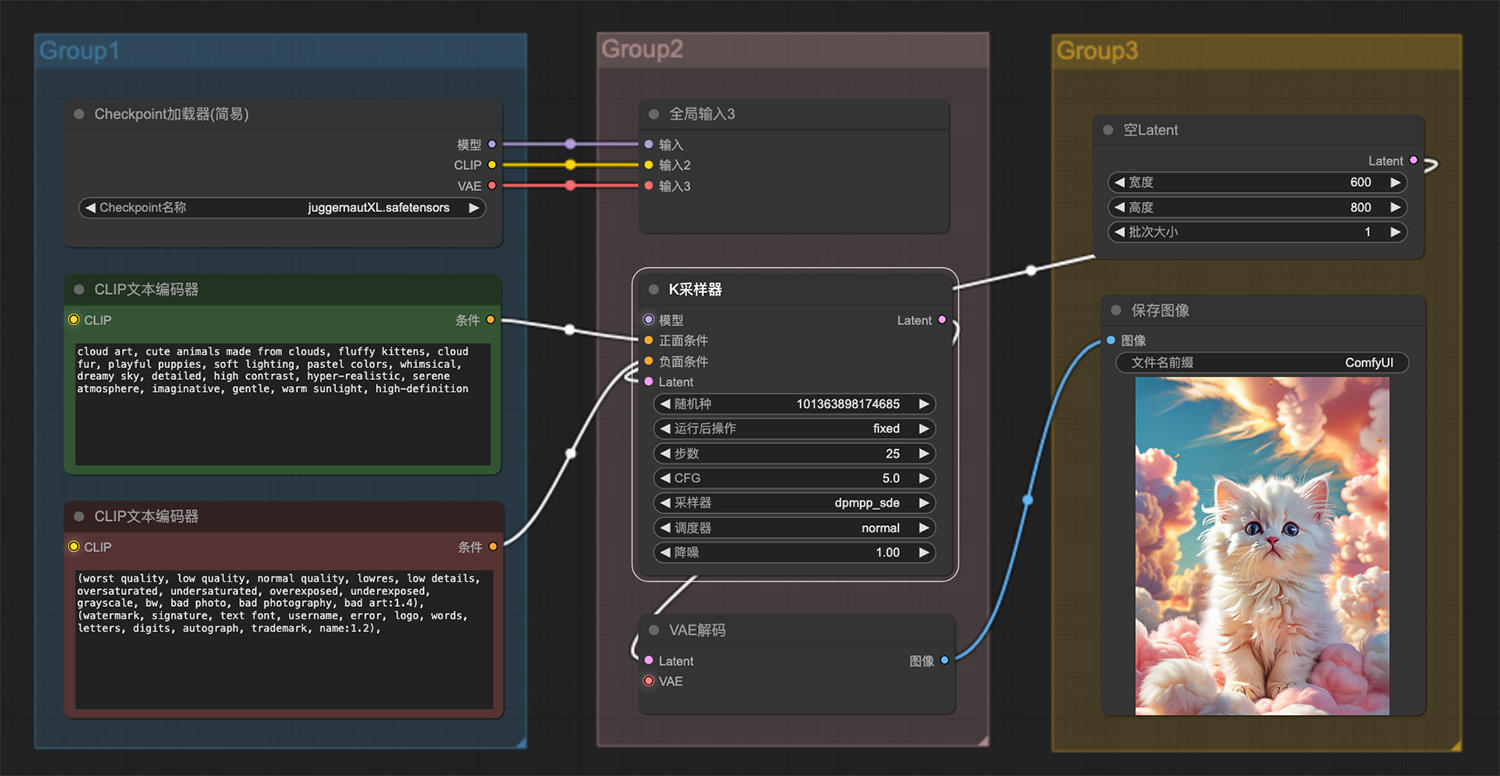
Task: Click the 条件 output port on red text encoder
Action: coord(493,547)
